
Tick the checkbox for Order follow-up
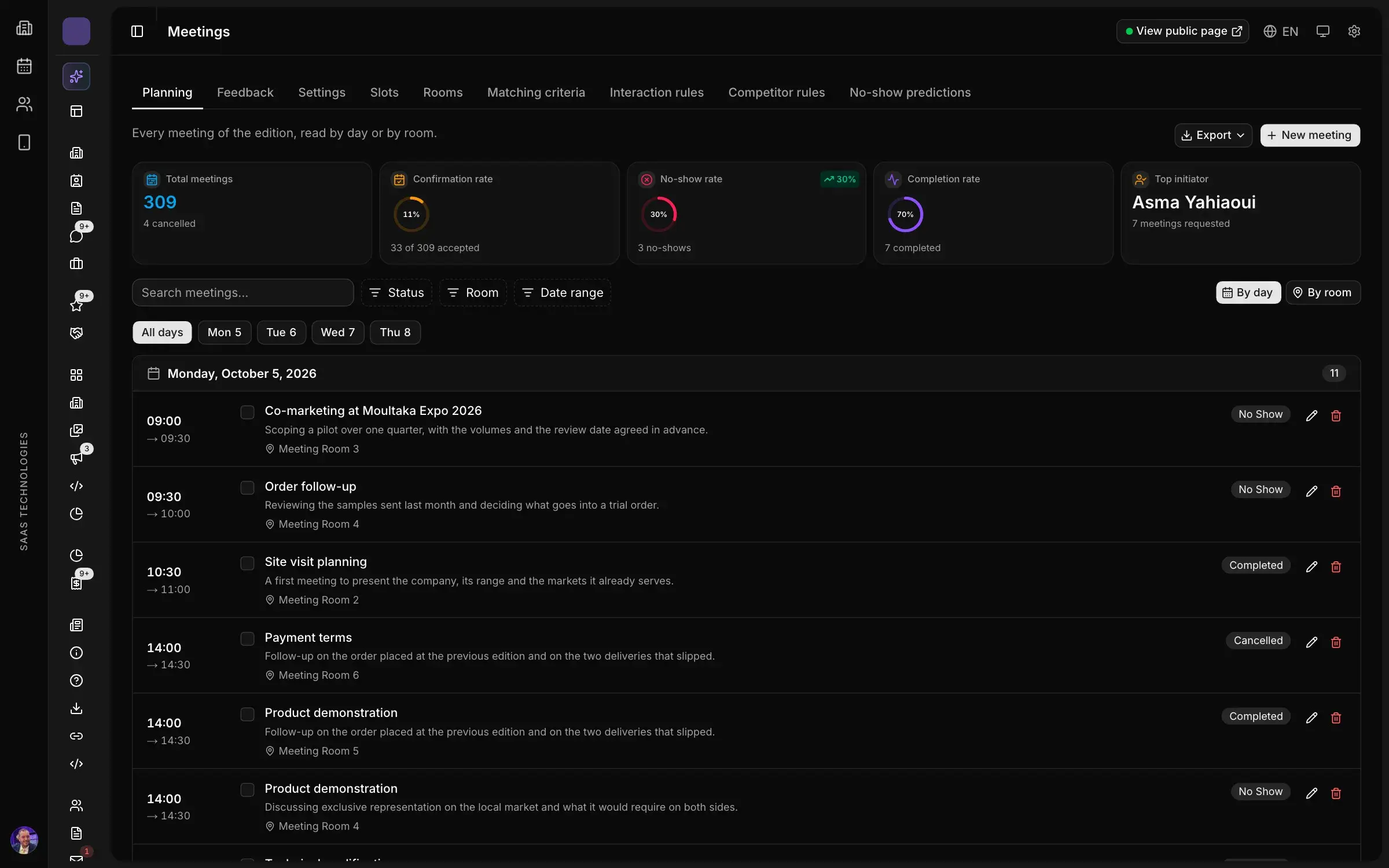pyautogui.click(x=247, y=488)
